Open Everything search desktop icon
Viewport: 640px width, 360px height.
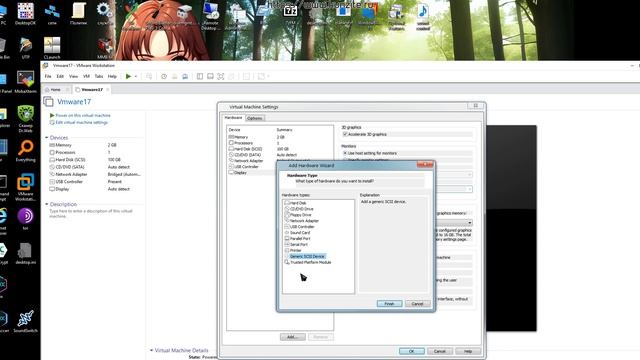(25, 151)
